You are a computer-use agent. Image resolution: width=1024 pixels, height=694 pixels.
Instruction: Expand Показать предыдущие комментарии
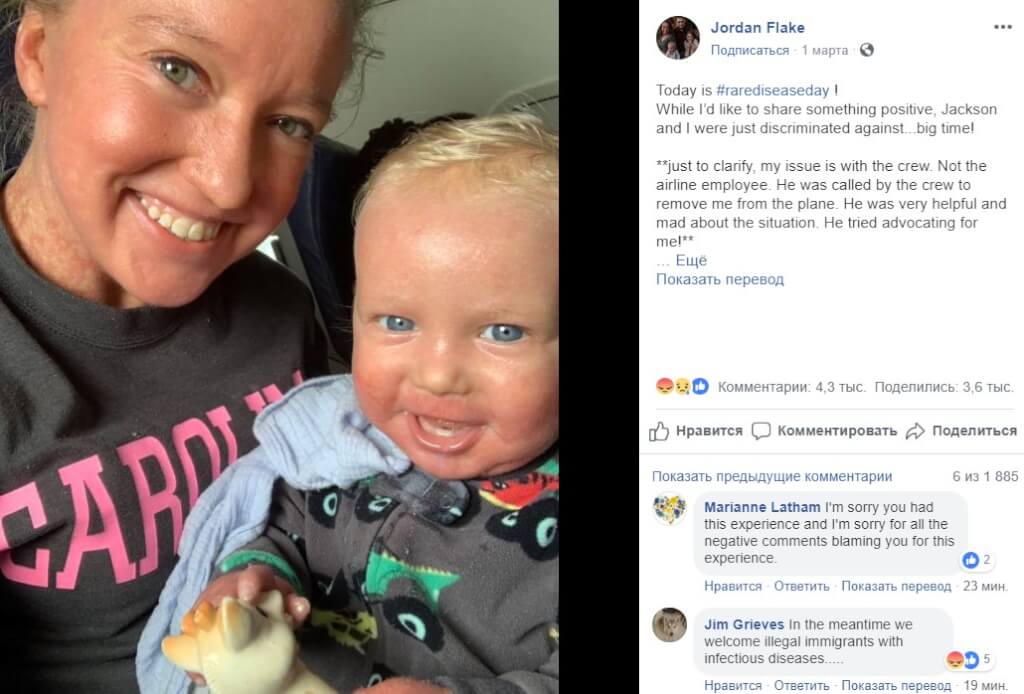click(x=772, y=477)
